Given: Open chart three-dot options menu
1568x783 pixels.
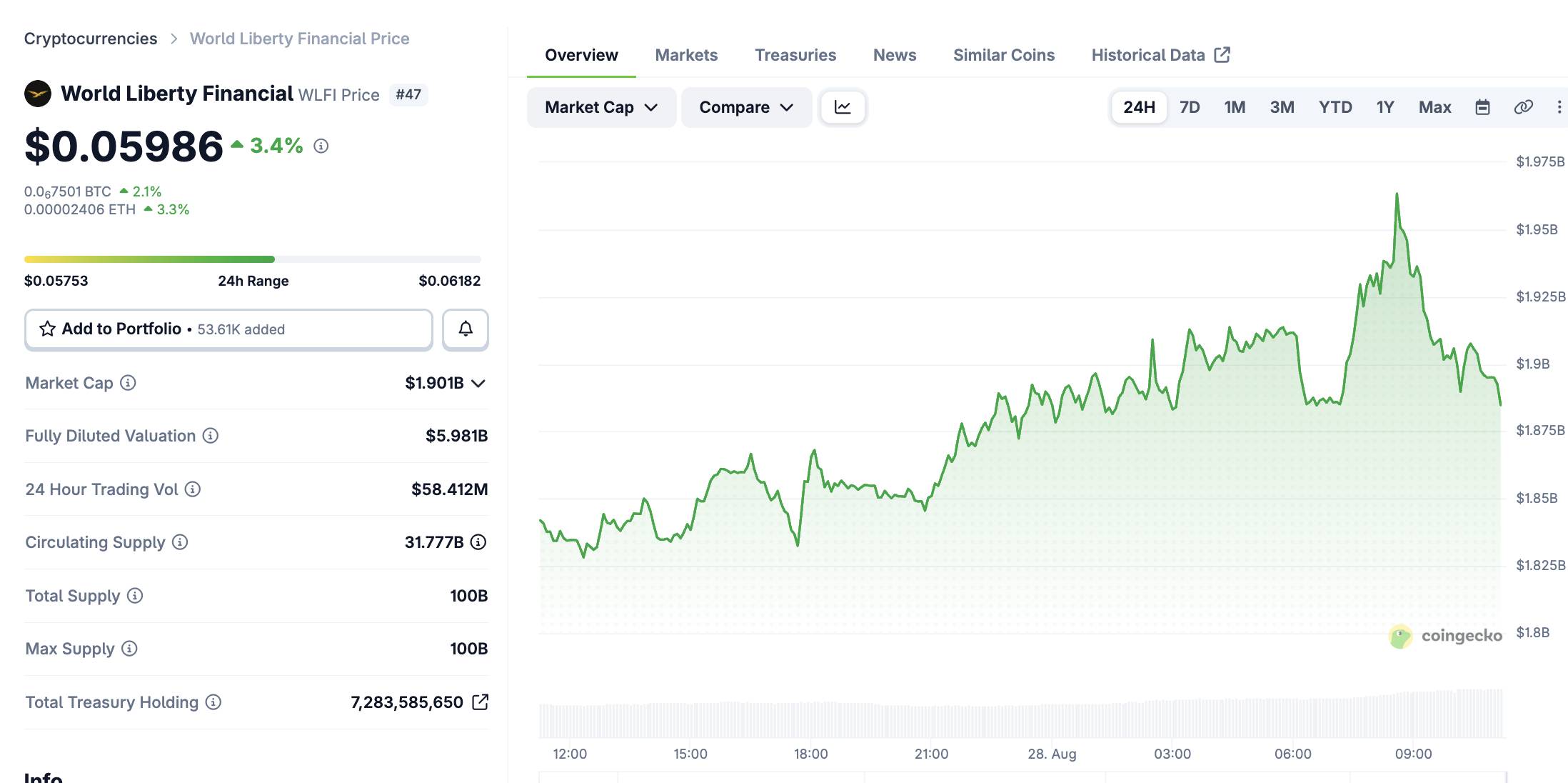Looking at the screenshot, I should (1559, 107).
